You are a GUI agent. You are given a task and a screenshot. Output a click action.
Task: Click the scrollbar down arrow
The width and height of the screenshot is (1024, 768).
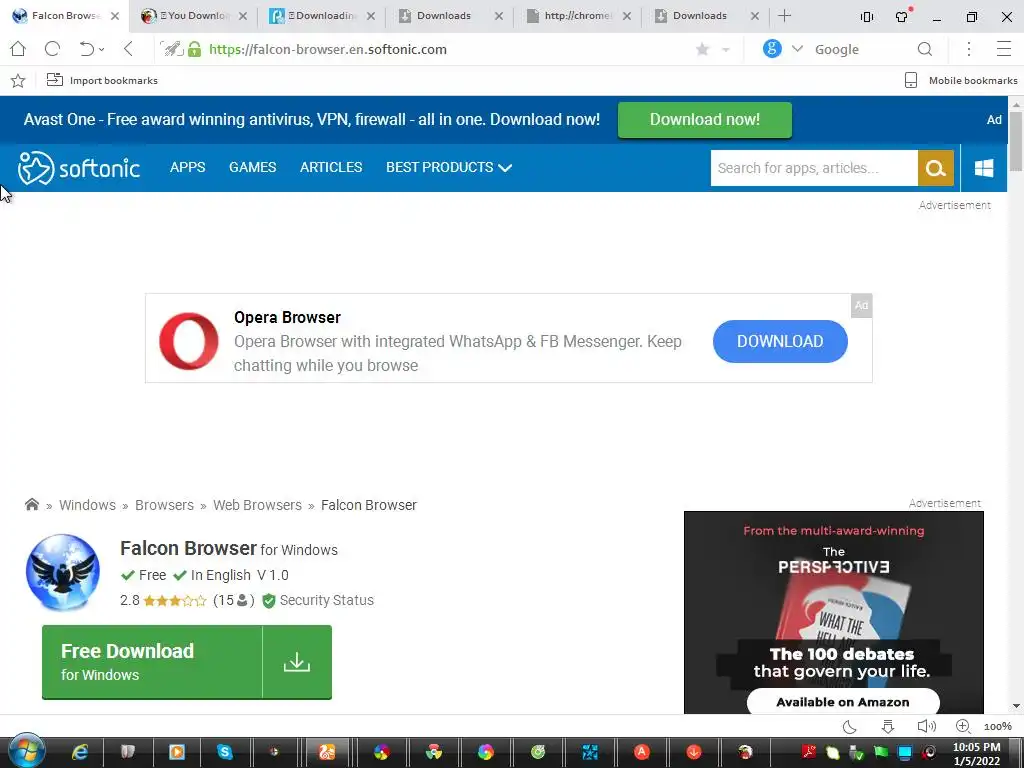(x=1016, y=706)
